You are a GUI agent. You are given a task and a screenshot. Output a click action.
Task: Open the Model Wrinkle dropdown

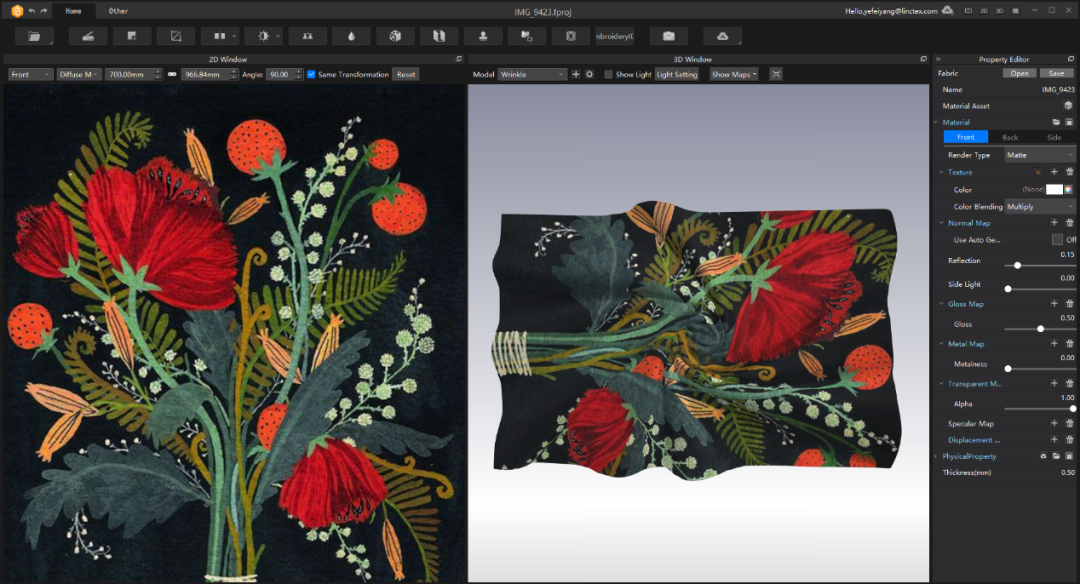click(533, 74)
